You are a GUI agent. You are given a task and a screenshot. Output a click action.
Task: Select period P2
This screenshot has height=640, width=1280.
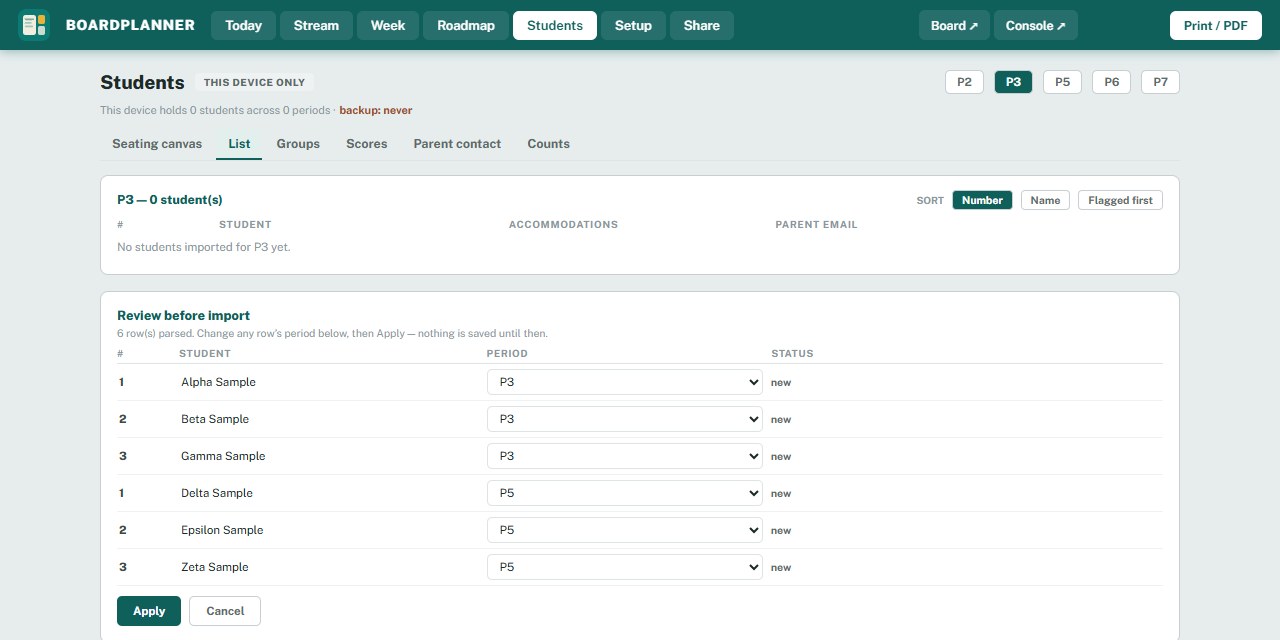coord(964,82)
